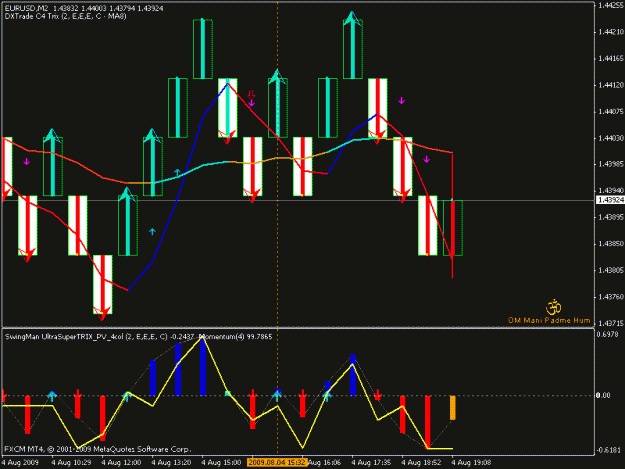The height and width of the screenshot is (469, 625).
Task: Click the 4 Aug 13:20 time axis label
Action: pyautogui.click(x=171, y=463)
